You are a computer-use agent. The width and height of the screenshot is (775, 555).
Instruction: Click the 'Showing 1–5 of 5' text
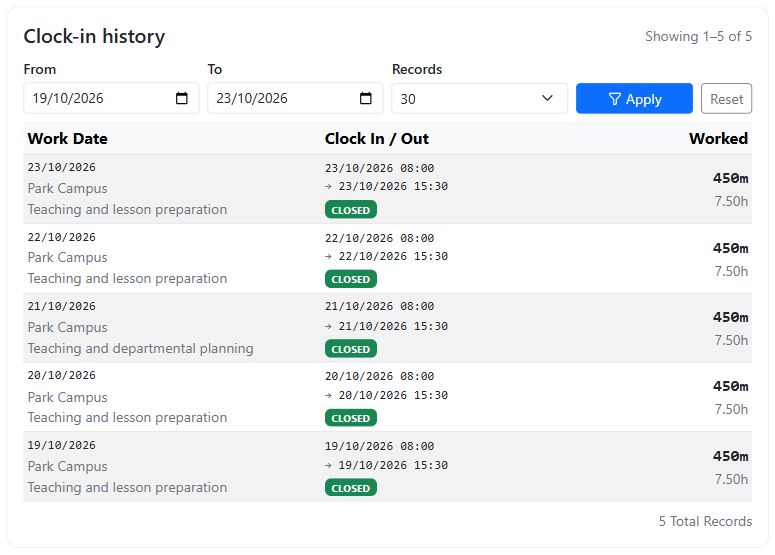tap(698, 36)
